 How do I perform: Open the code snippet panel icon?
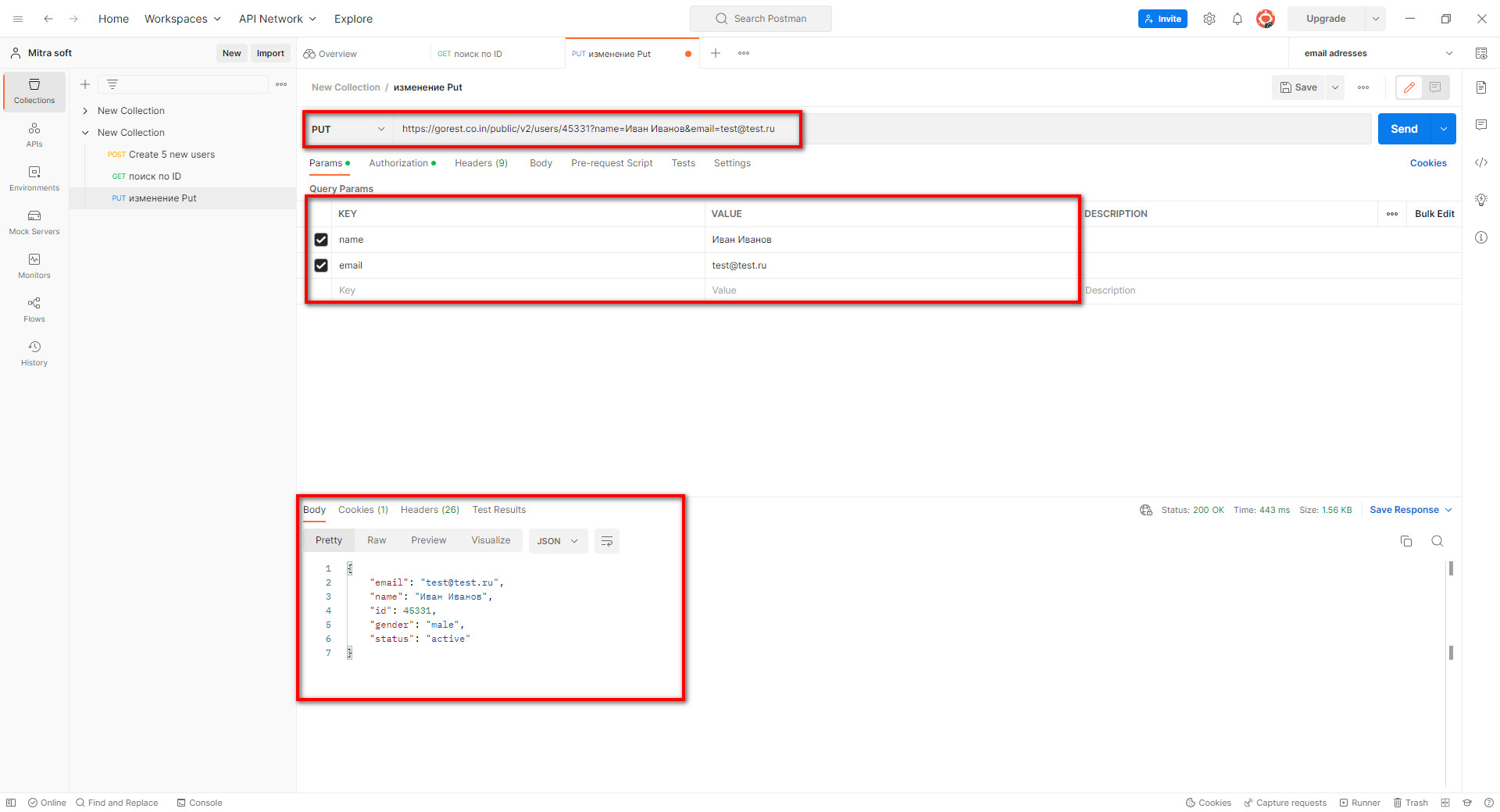[x=1481, y=162]
